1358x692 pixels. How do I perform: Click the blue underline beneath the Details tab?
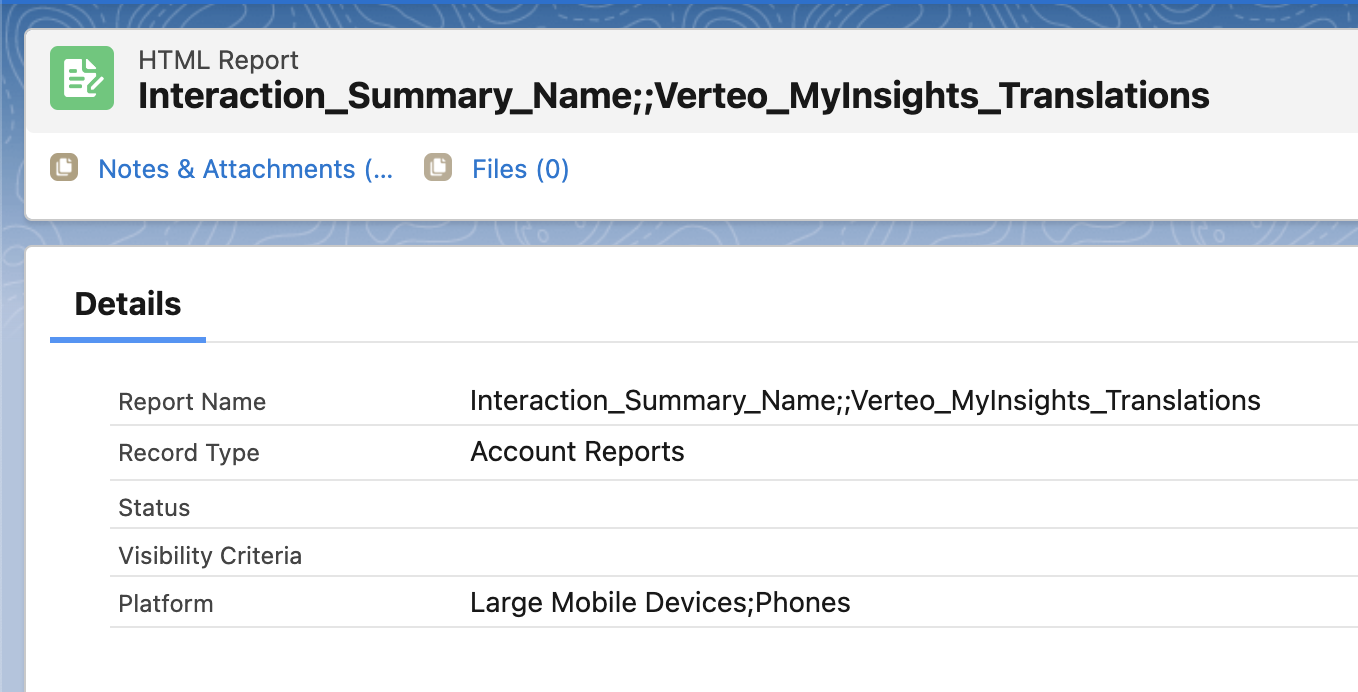click(128, 340)
